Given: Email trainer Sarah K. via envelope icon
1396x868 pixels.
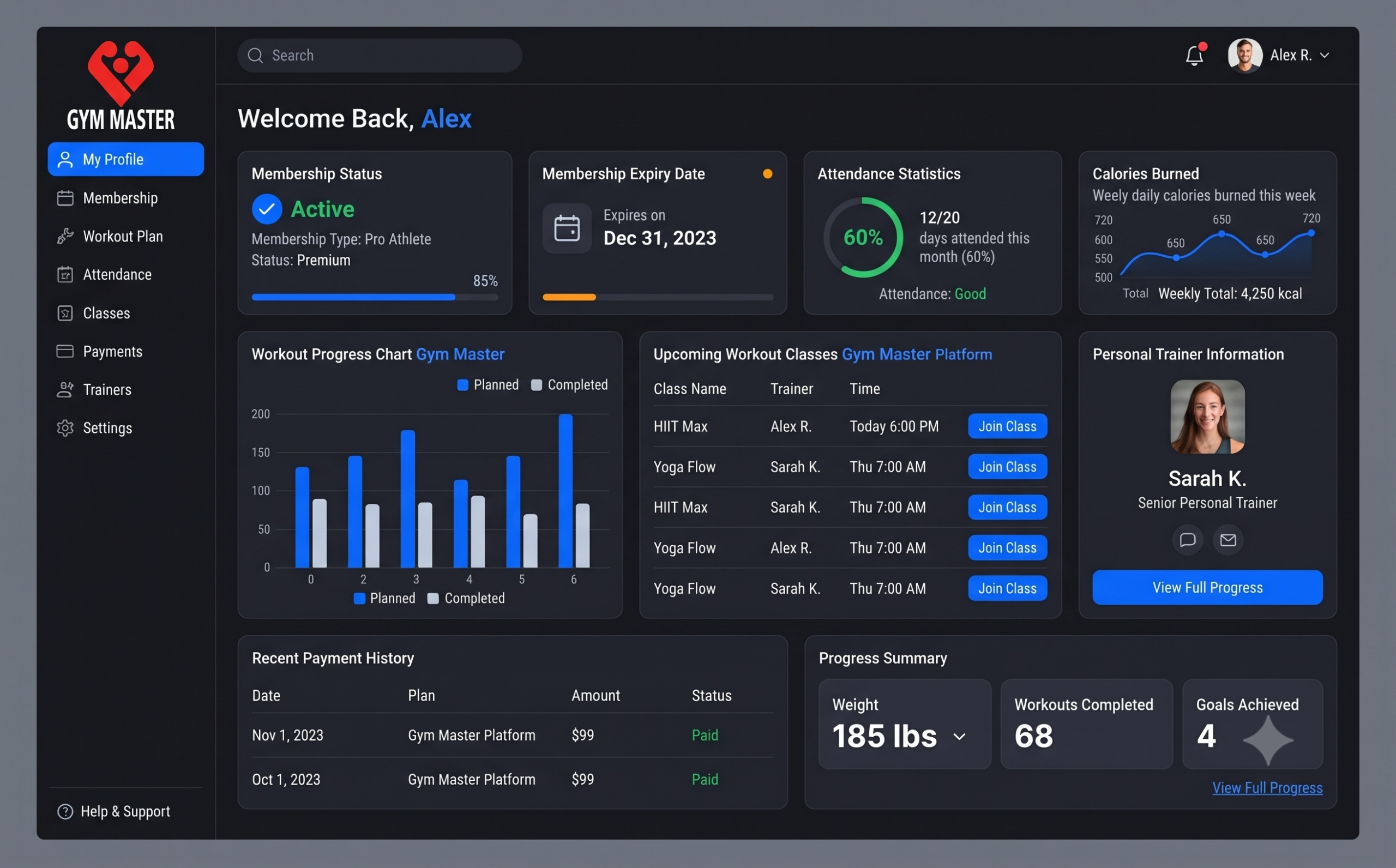Looking at the screenshot, I should [1229, 540].
